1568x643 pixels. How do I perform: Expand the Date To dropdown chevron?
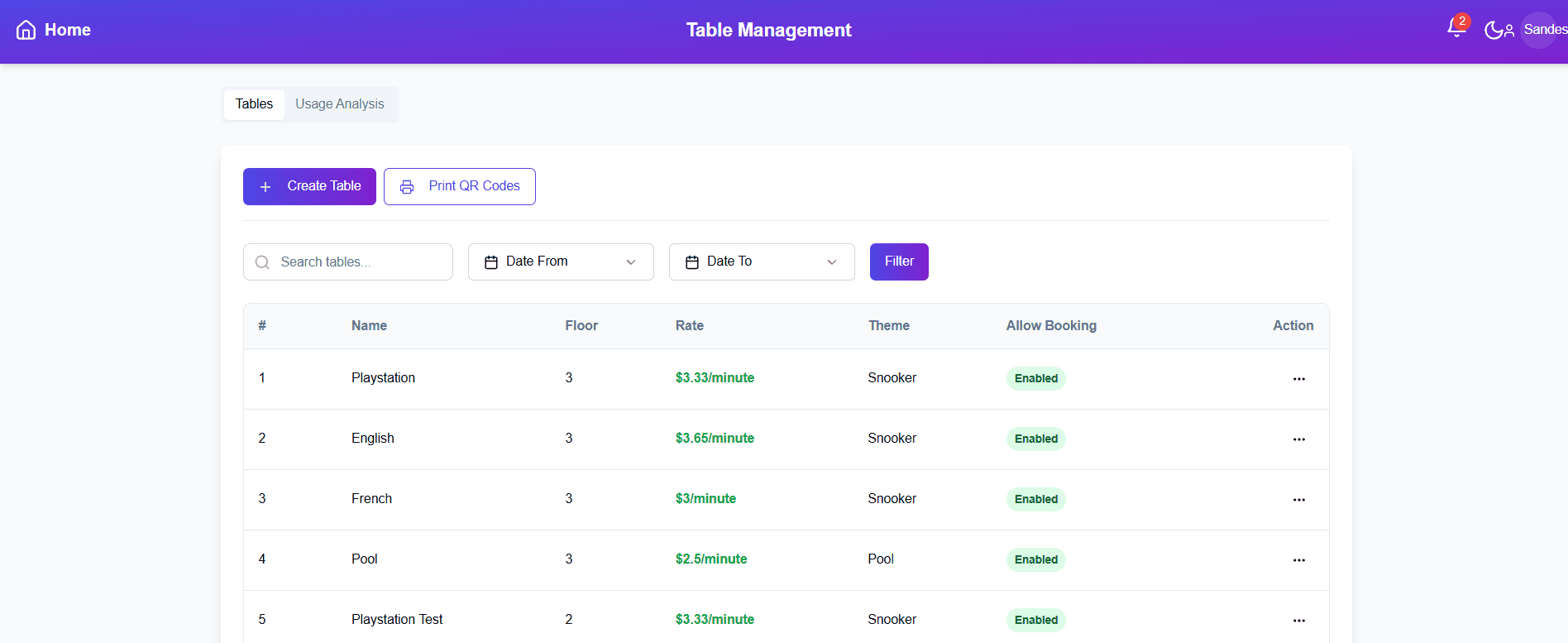(832, 262)
